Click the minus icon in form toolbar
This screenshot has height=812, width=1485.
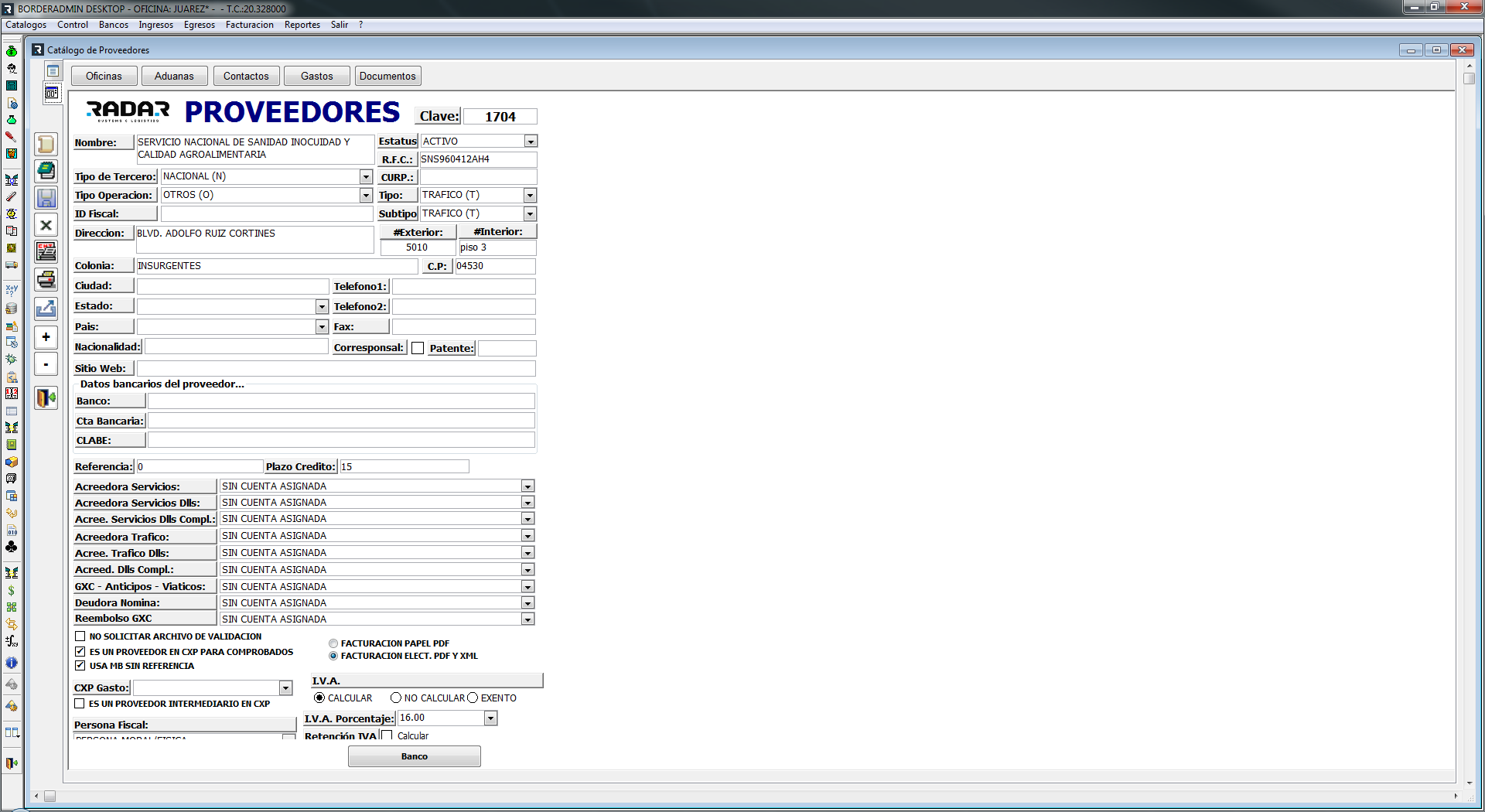coord(46,364)
